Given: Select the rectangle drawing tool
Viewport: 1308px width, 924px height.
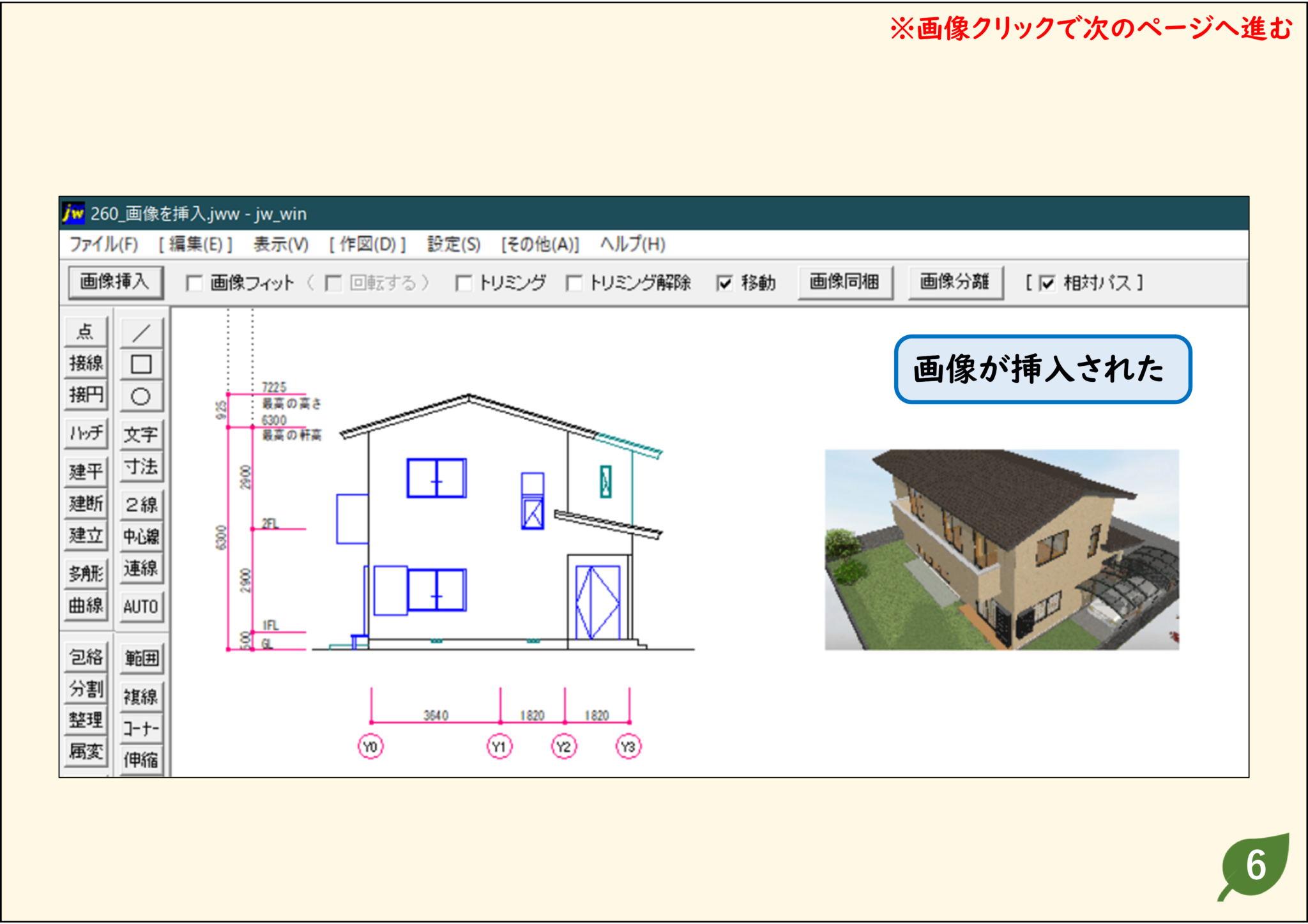Looking at the screenshot, I should pos(141,364).
